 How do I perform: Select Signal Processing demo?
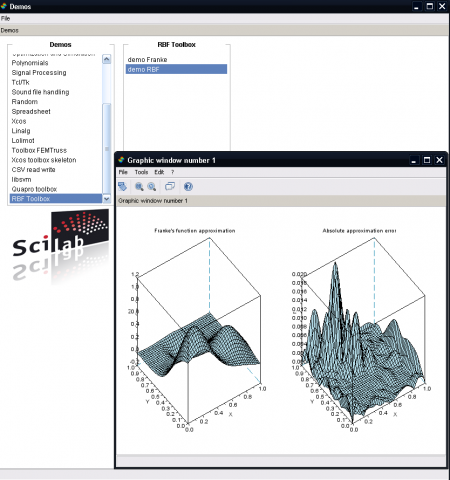point(56,73)
